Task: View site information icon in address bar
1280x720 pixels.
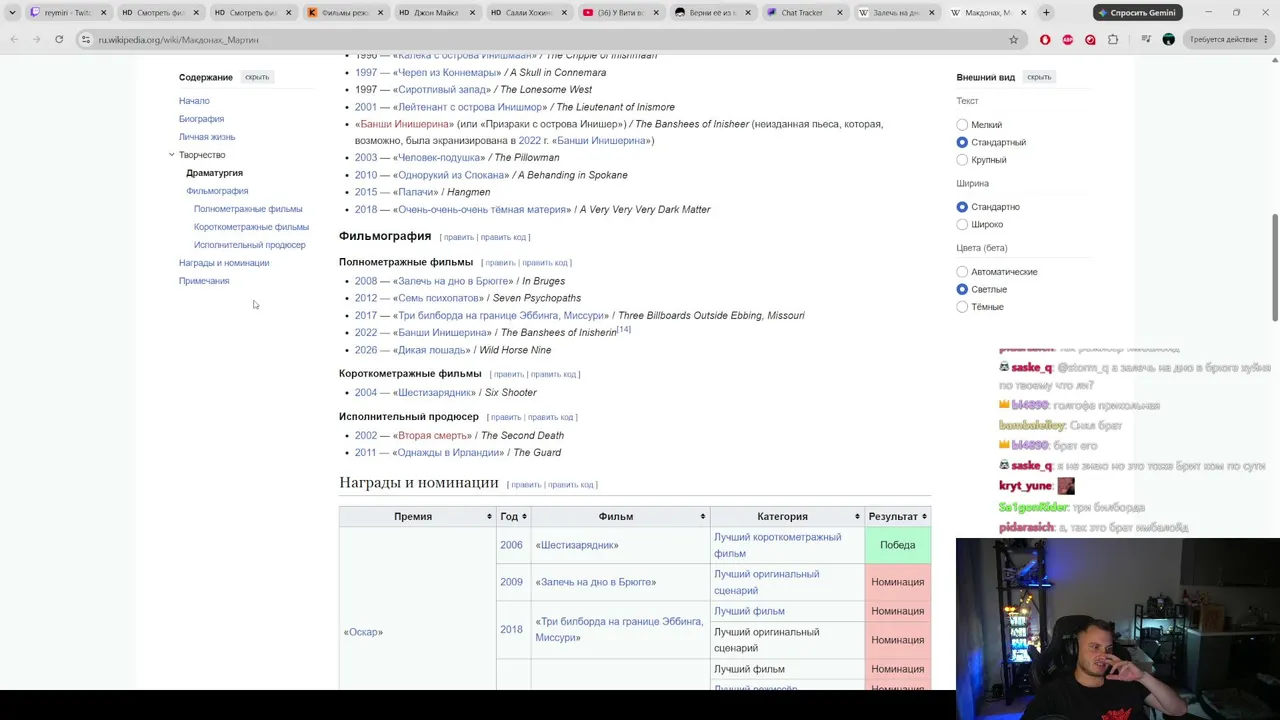Action: (87, 40)
